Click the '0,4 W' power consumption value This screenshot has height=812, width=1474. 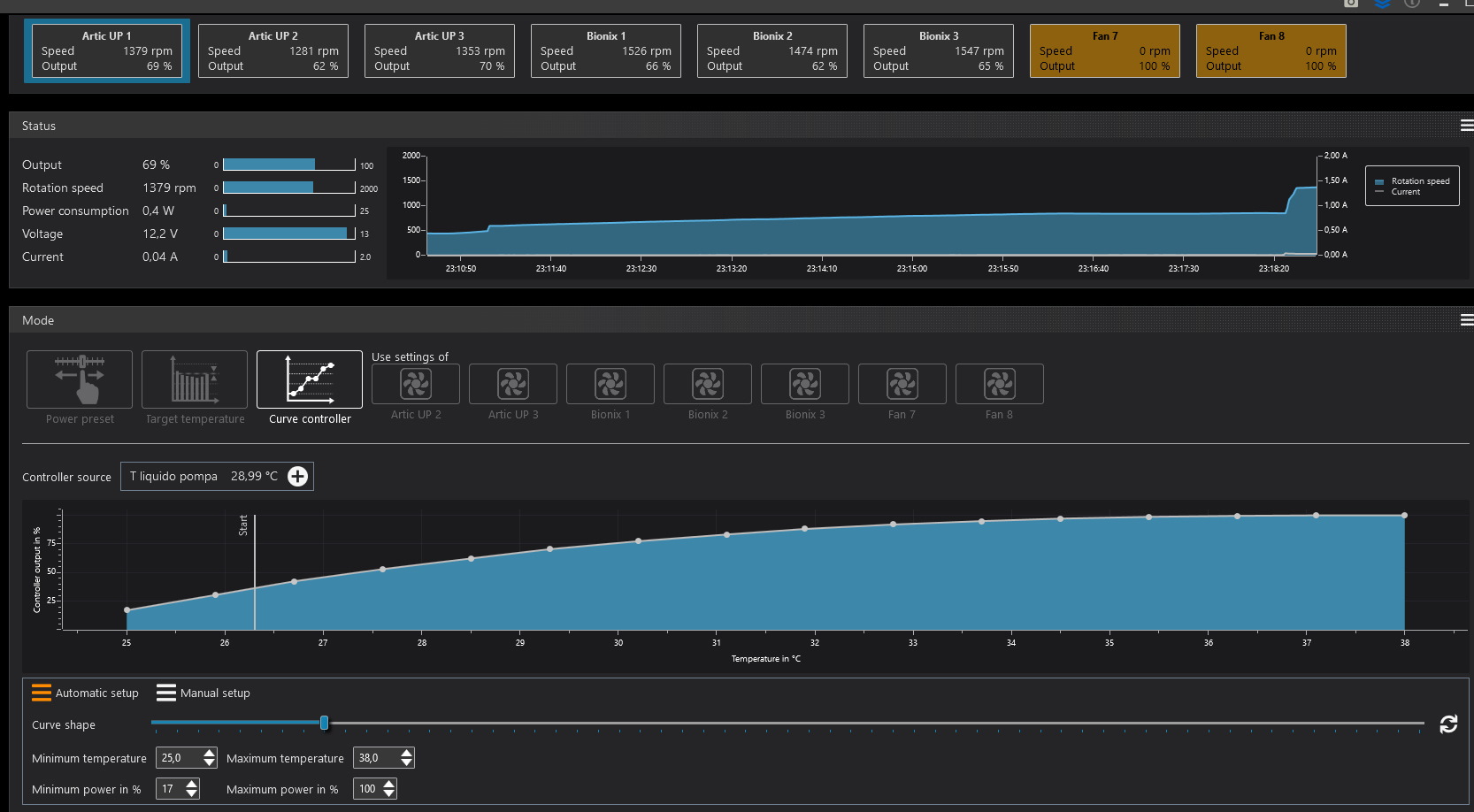pyautogui.click(x=158, y=211)
